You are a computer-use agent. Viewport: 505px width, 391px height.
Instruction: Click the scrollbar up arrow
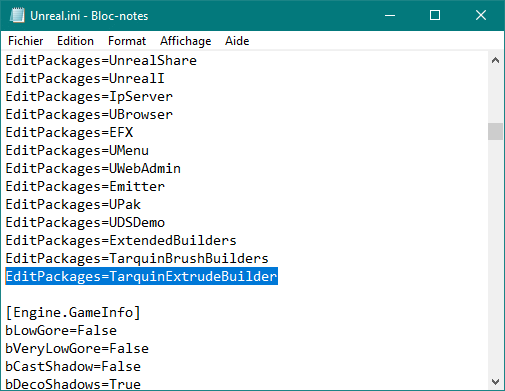(x=495, y=60)
